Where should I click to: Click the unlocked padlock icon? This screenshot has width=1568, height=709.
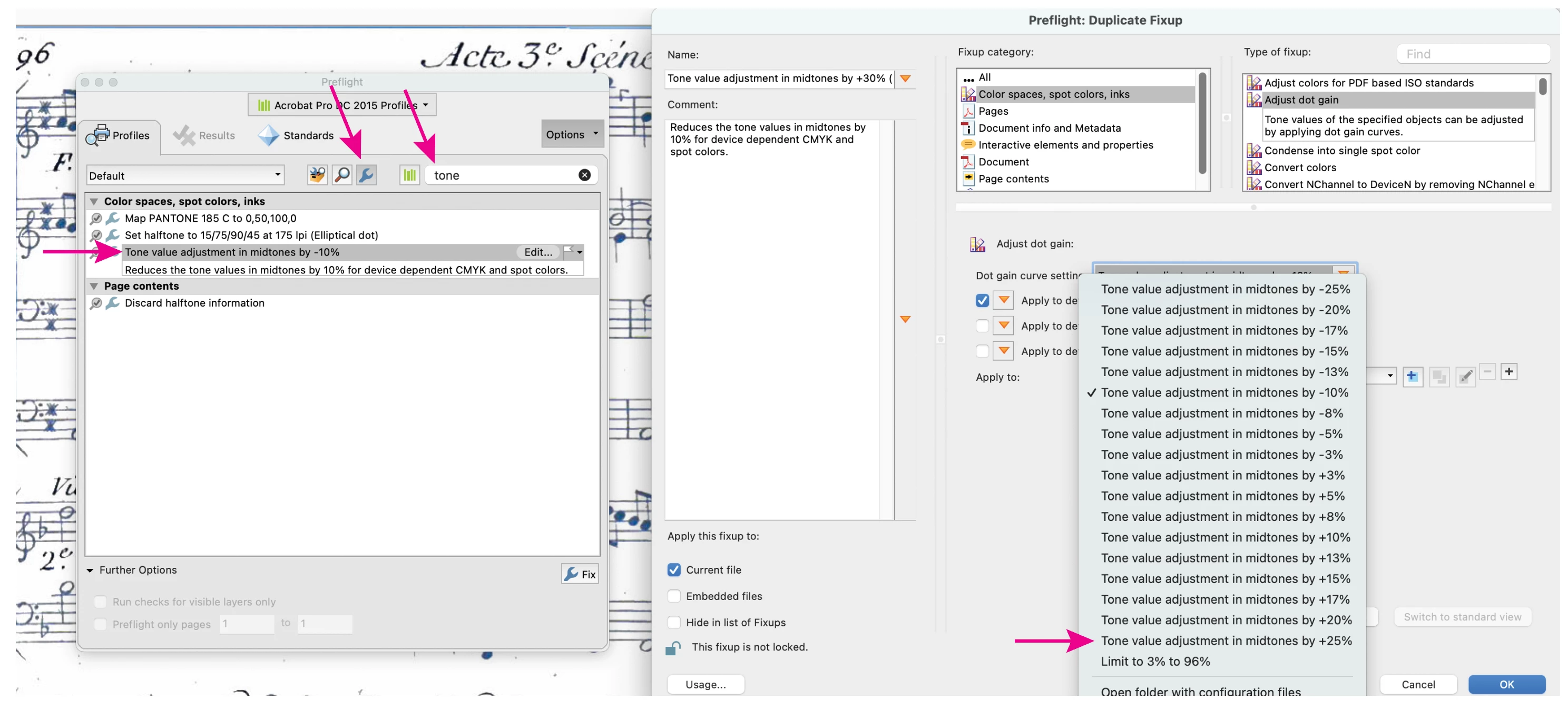(x=673, y=649)
